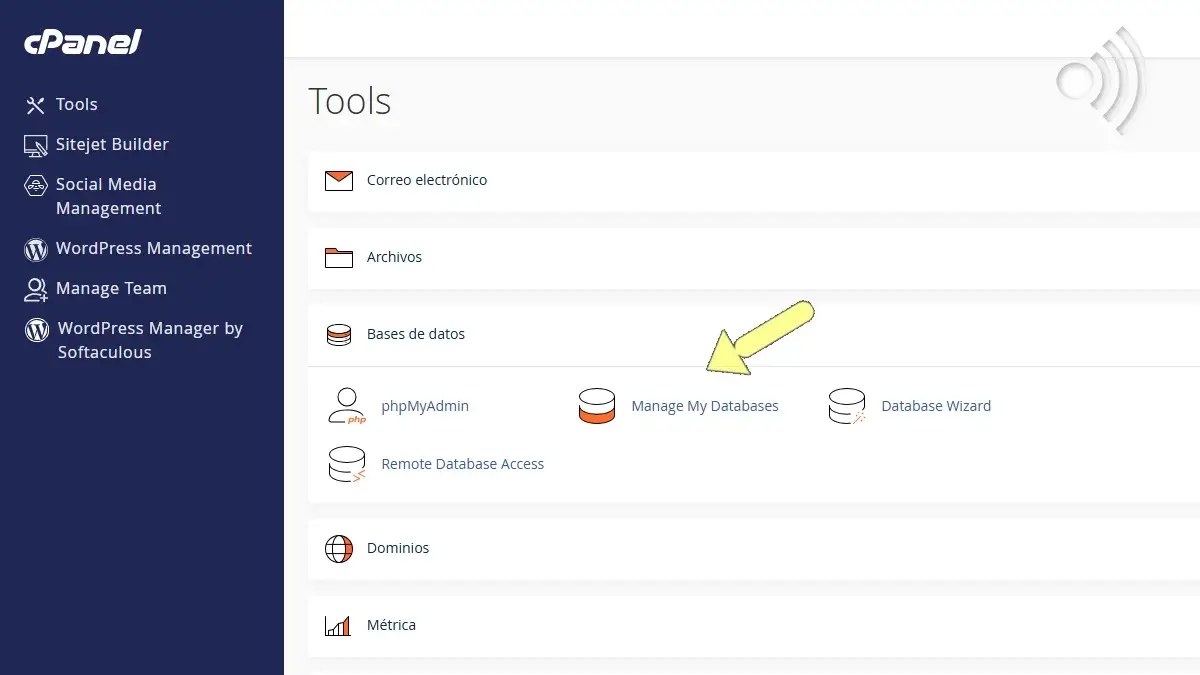Screen dimensions: 1200x675
Task: Select the Database Wizard icon
Action: pos(847,405)
